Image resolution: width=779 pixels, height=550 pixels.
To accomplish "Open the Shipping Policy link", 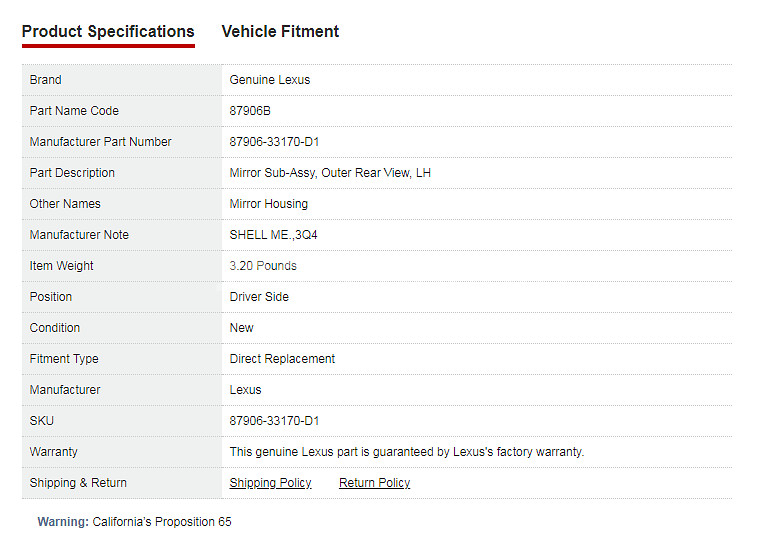I will point(270,483).
